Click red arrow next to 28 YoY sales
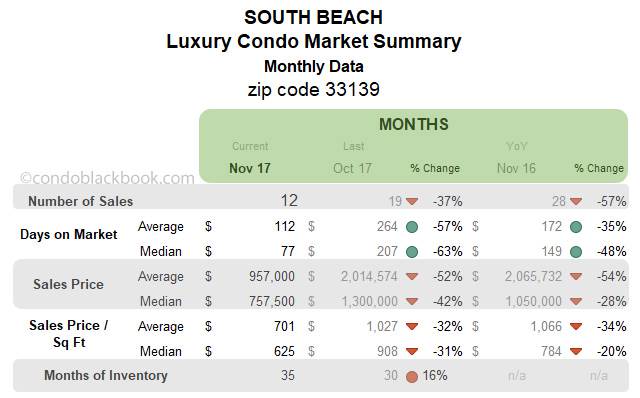Image resolution: width=640 pixels, height=398 pixels. point(576,201)
